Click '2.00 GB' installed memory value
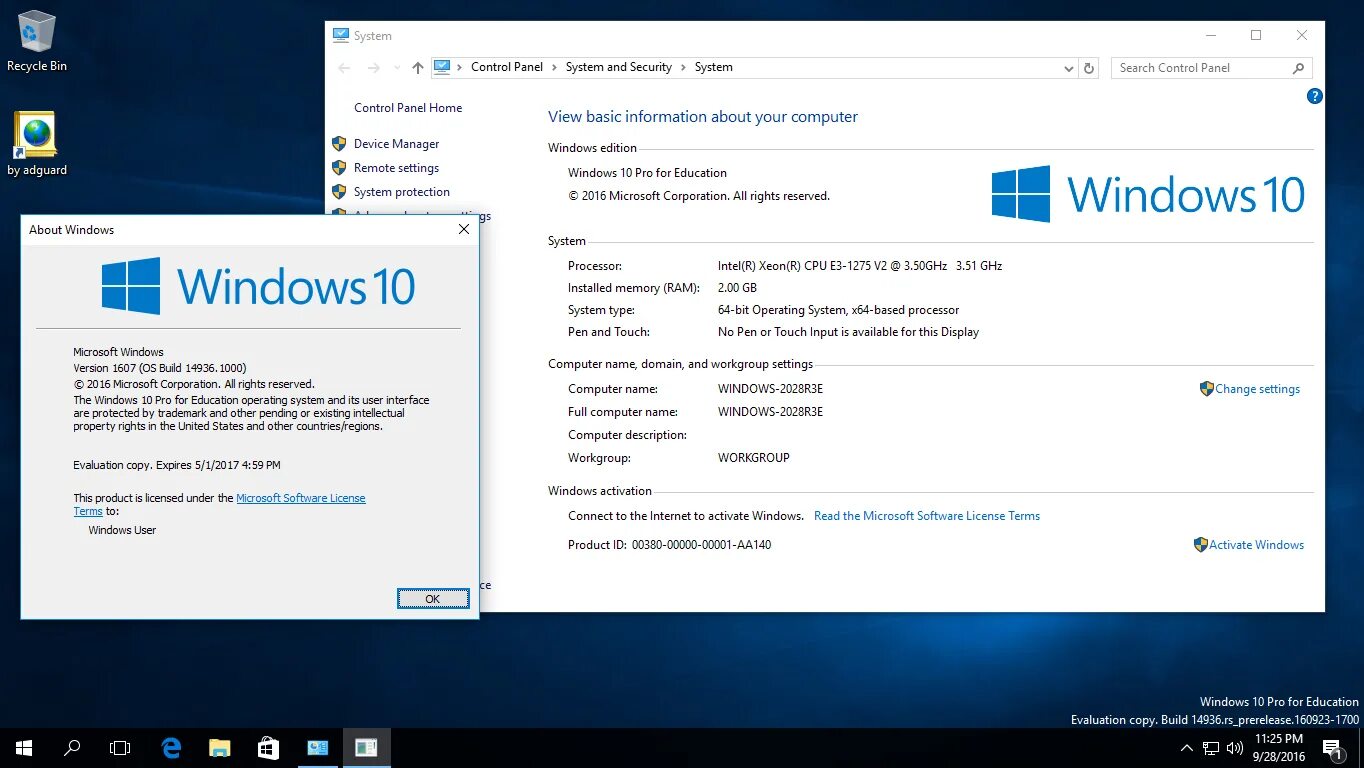The height and width of the screenshot is (768, 1364). 737,288
